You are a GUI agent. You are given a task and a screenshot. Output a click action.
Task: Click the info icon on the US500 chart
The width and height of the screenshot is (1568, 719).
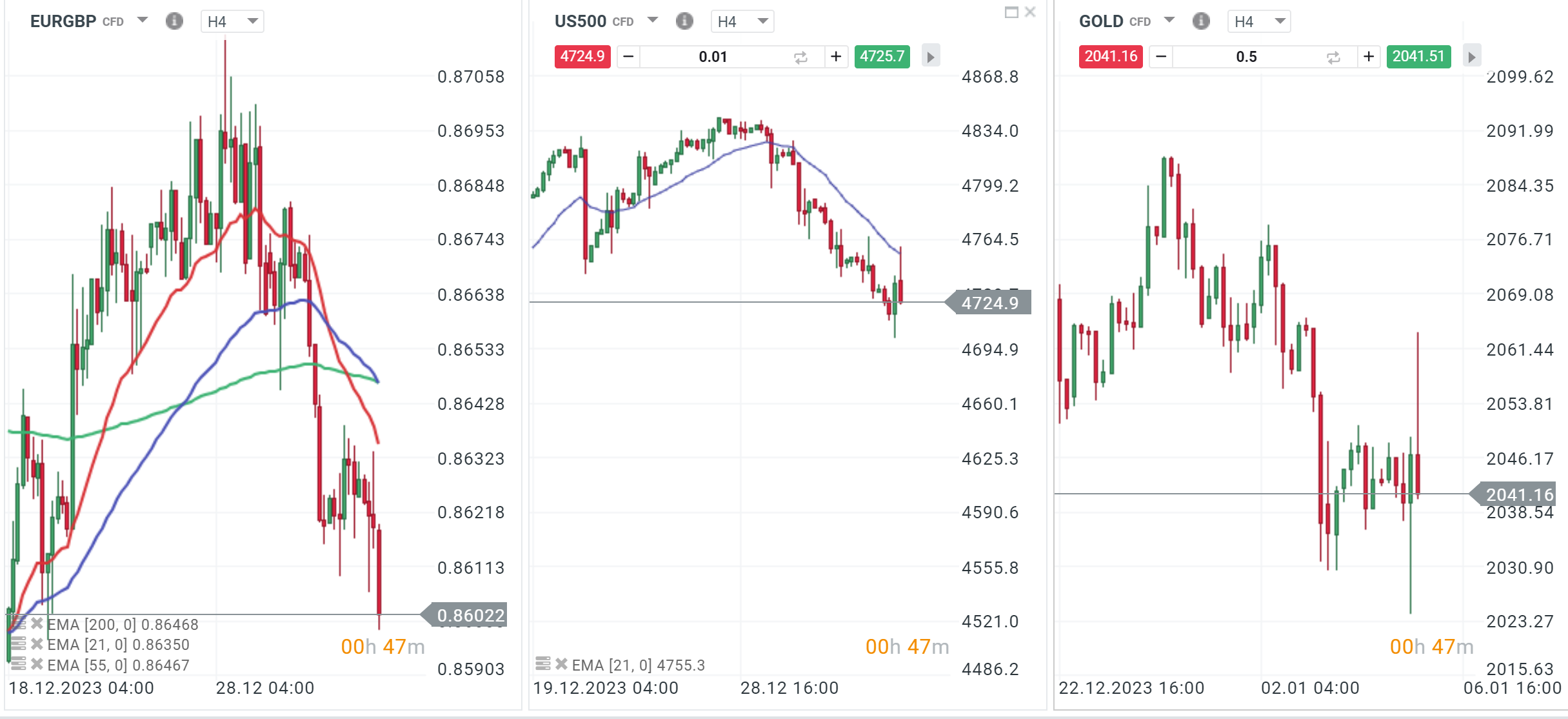[684, 21]
